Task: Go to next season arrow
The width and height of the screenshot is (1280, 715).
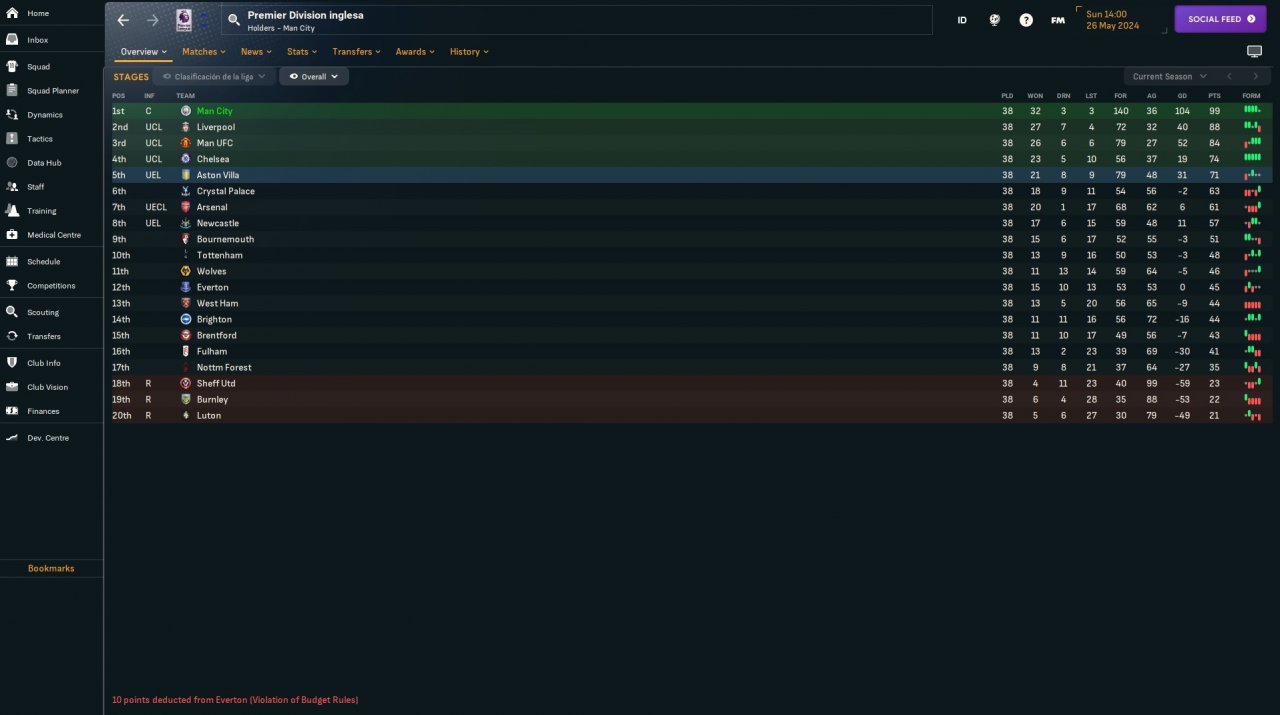Action: 1256,76
